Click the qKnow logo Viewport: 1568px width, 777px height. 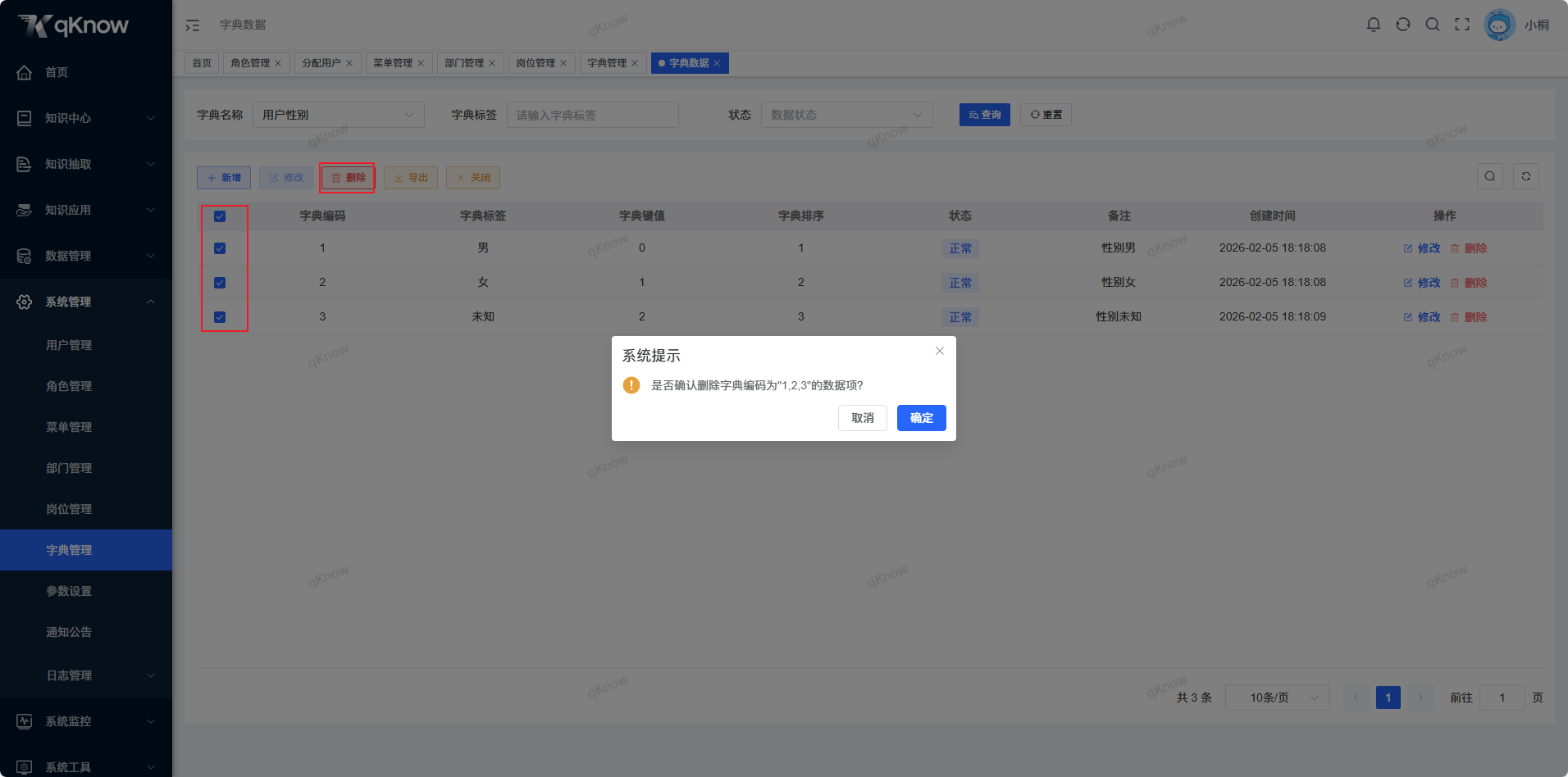tap(74, 25)
